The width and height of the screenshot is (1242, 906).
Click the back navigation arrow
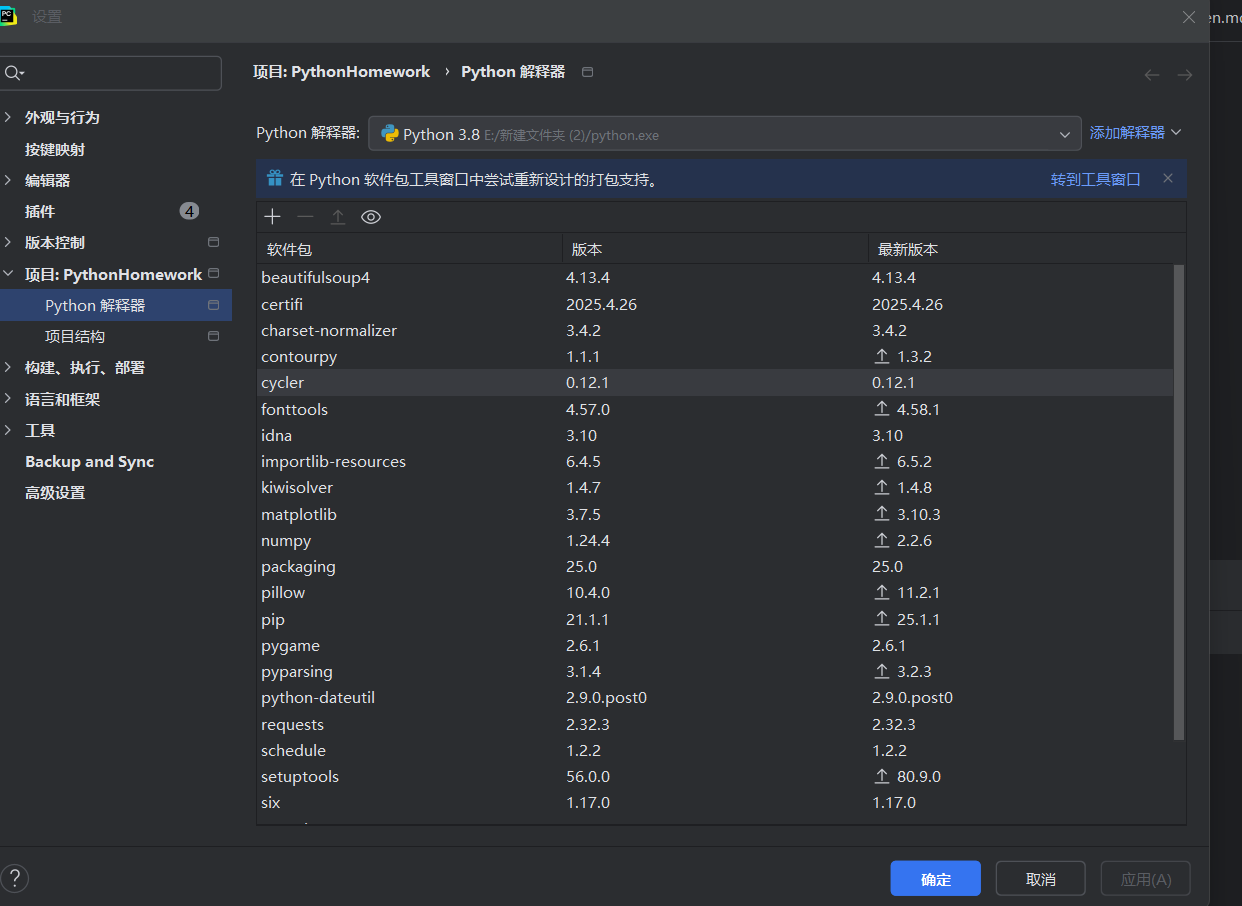(x=1152, y=75)
